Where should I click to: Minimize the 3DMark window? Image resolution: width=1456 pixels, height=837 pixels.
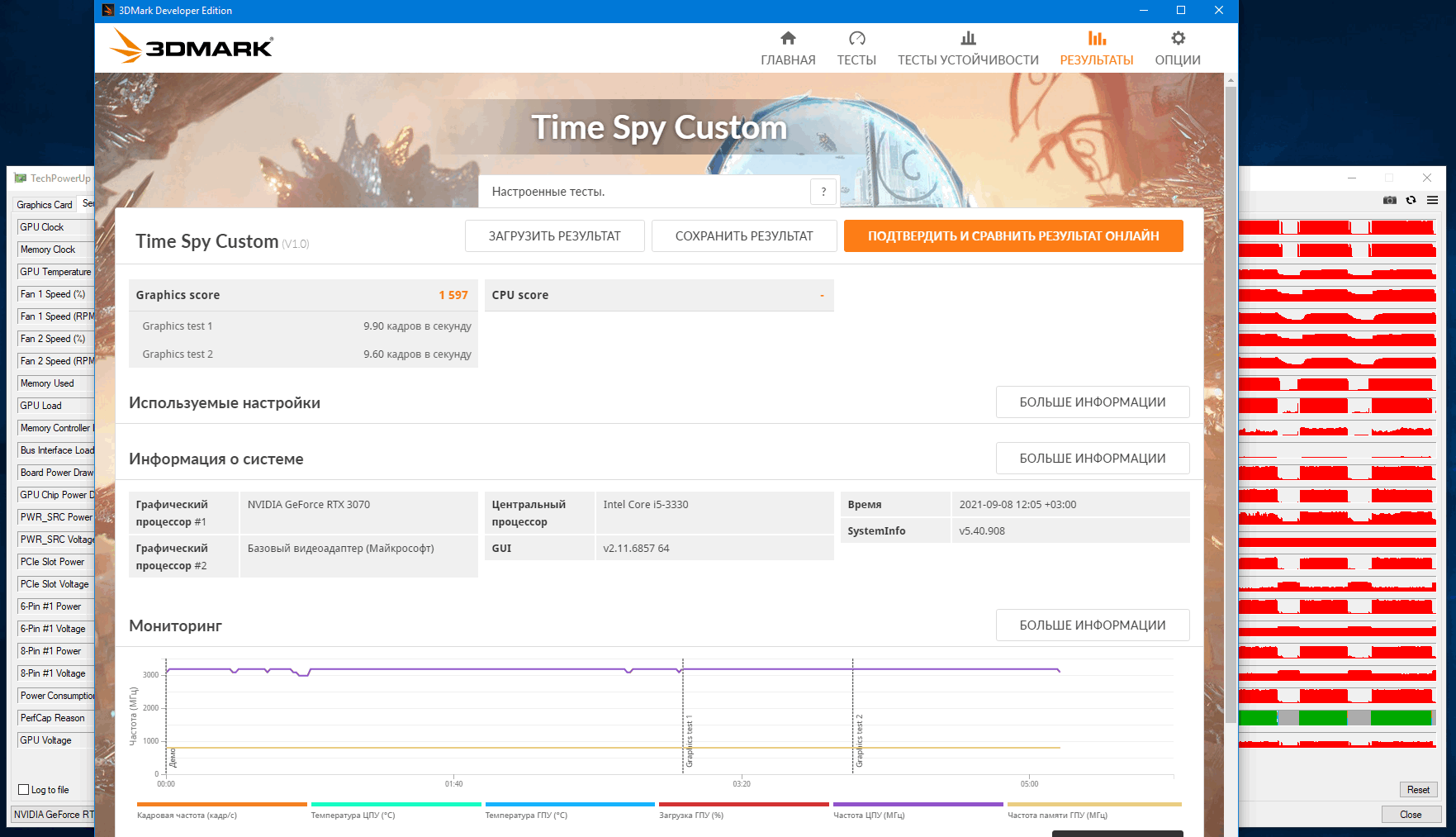[1144, 11]
